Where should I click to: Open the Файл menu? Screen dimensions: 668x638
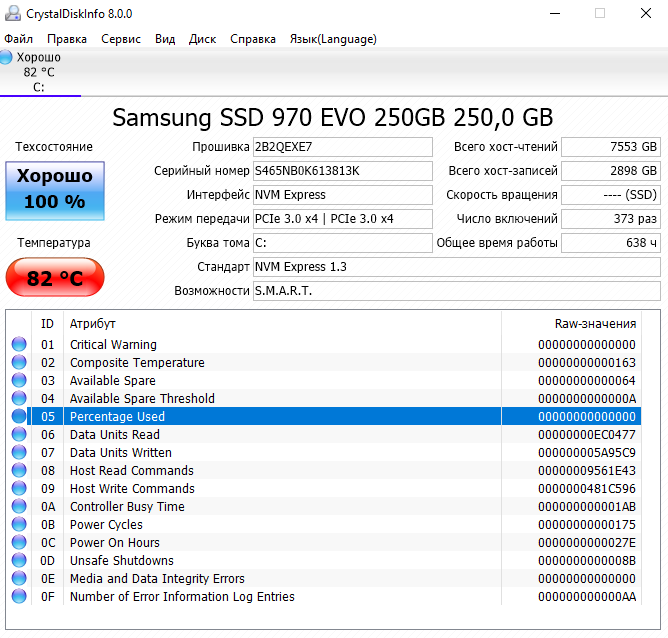[x=18, y=39]
